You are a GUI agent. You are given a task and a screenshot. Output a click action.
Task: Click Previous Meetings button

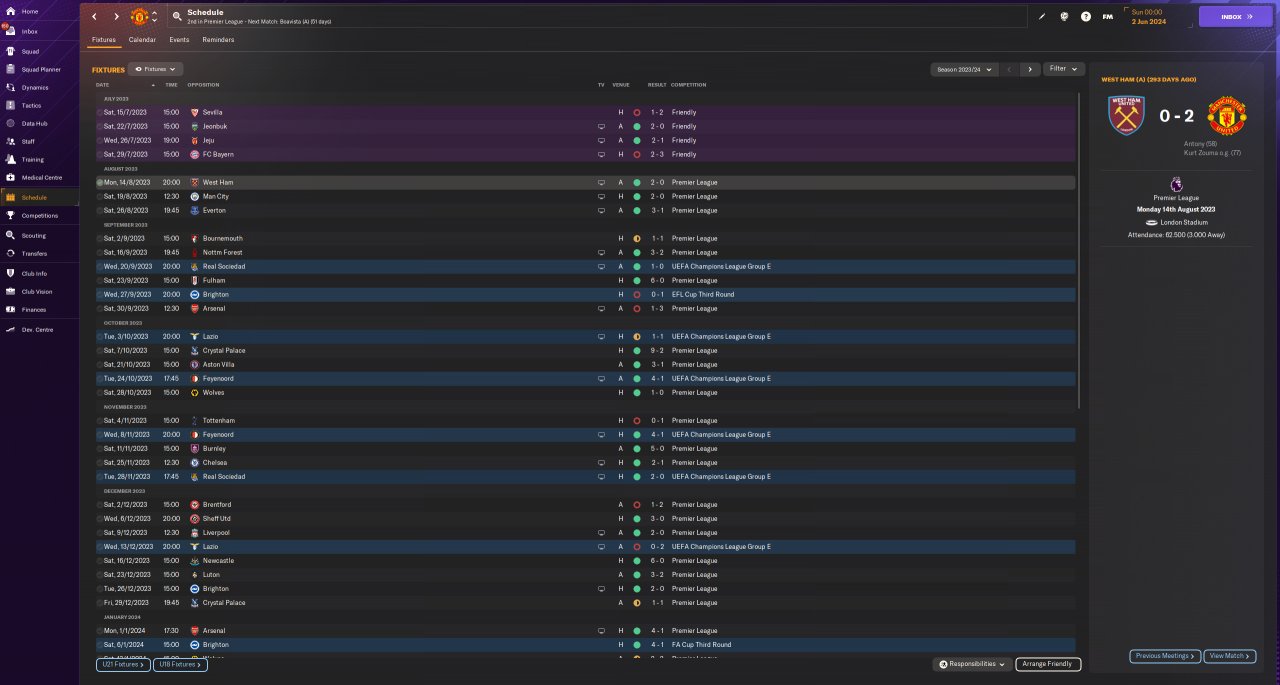pos(1165,656)
